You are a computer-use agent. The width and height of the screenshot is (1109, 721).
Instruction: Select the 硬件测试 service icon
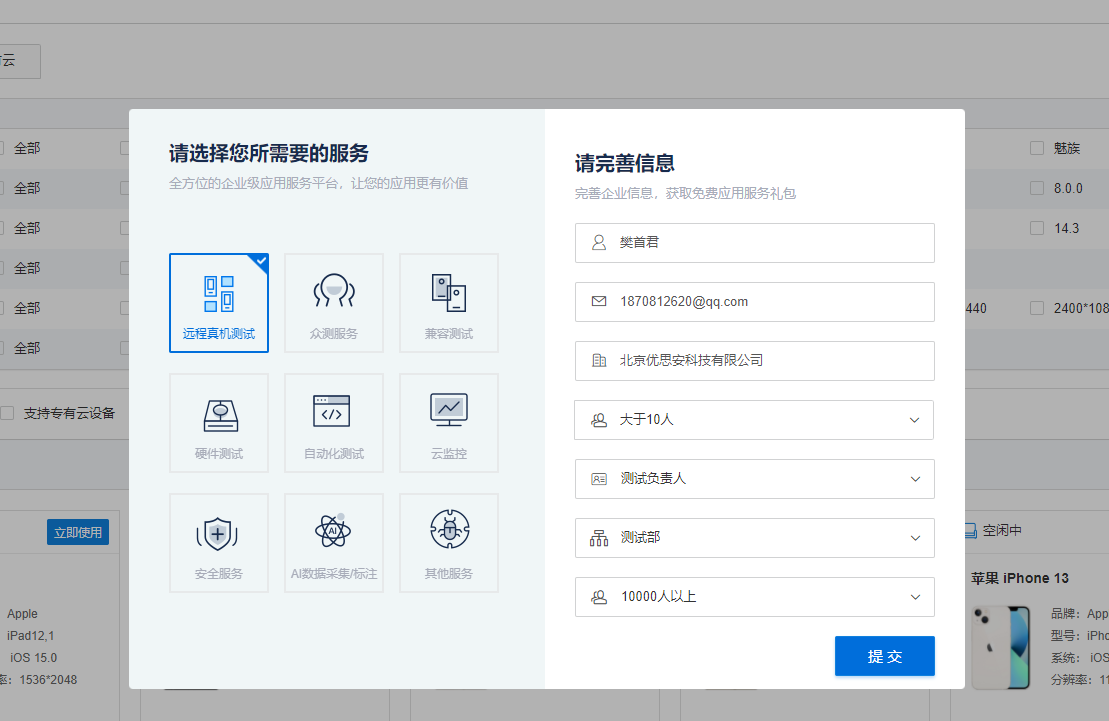coord(220,415)
